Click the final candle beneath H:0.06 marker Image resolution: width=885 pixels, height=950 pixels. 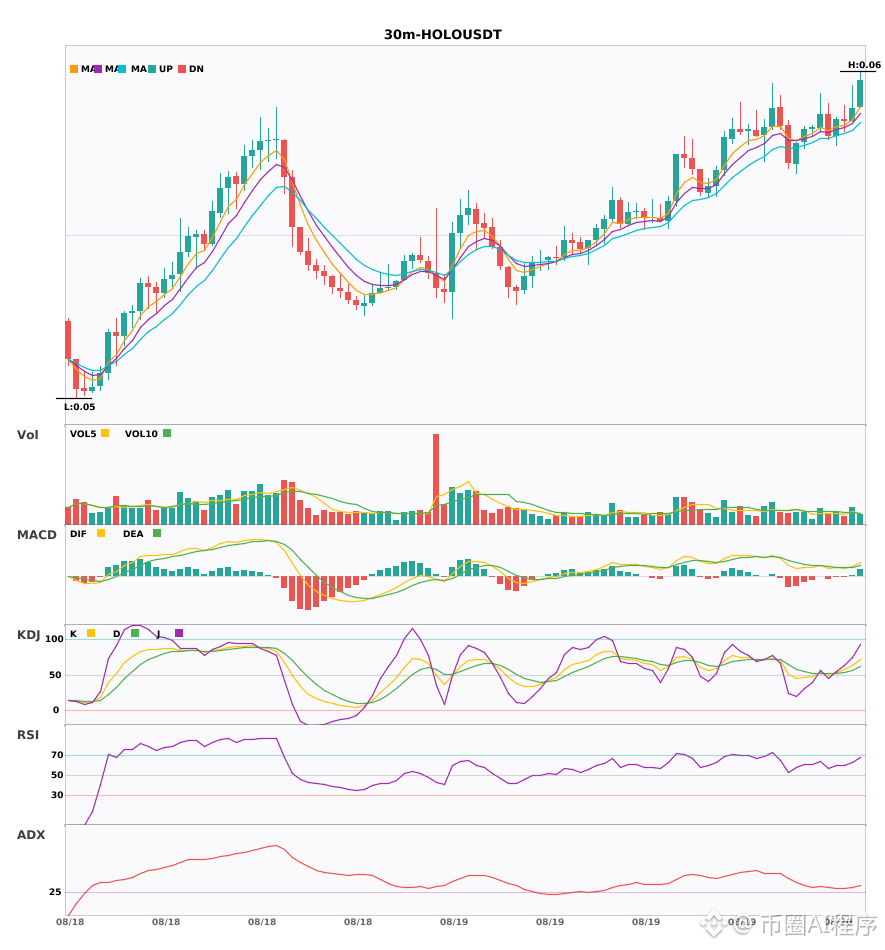click(x=860, y=91)
